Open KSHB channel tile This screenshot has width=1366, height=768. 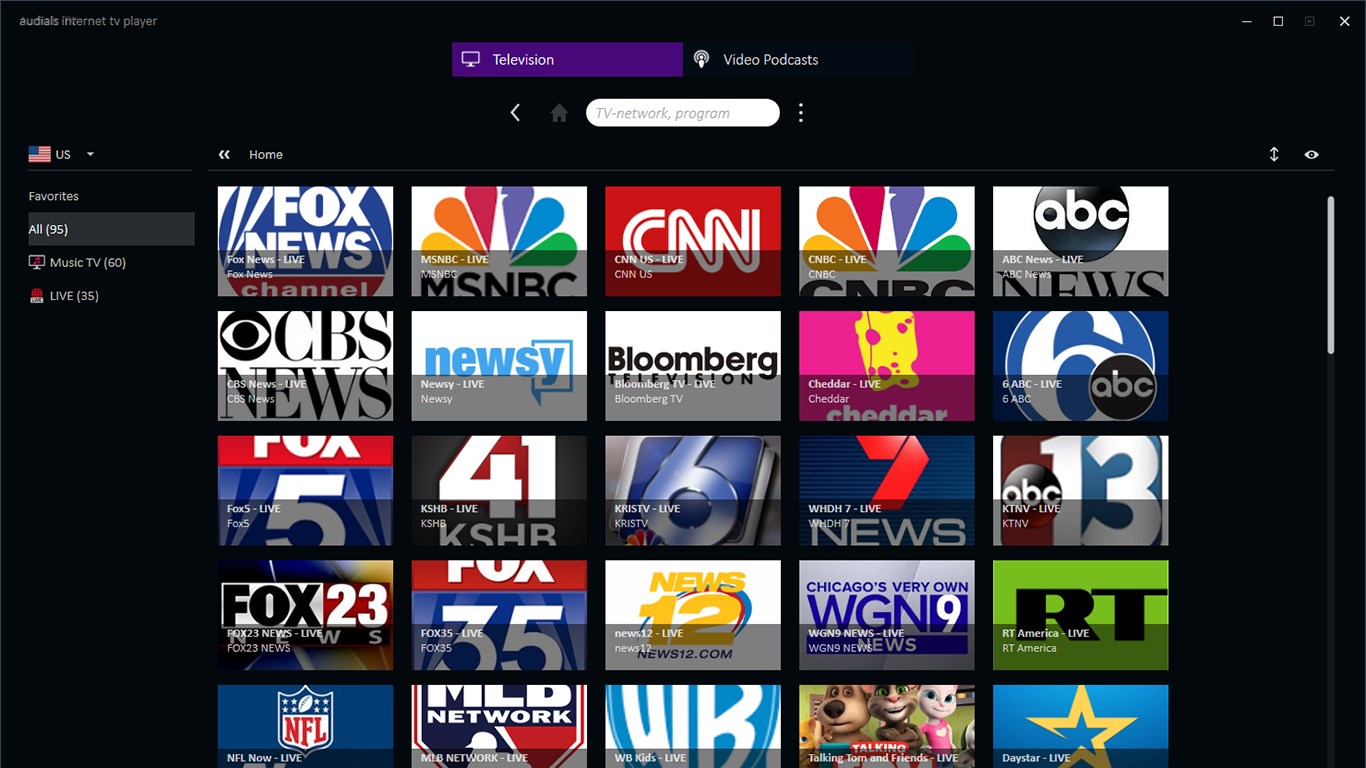499,490
